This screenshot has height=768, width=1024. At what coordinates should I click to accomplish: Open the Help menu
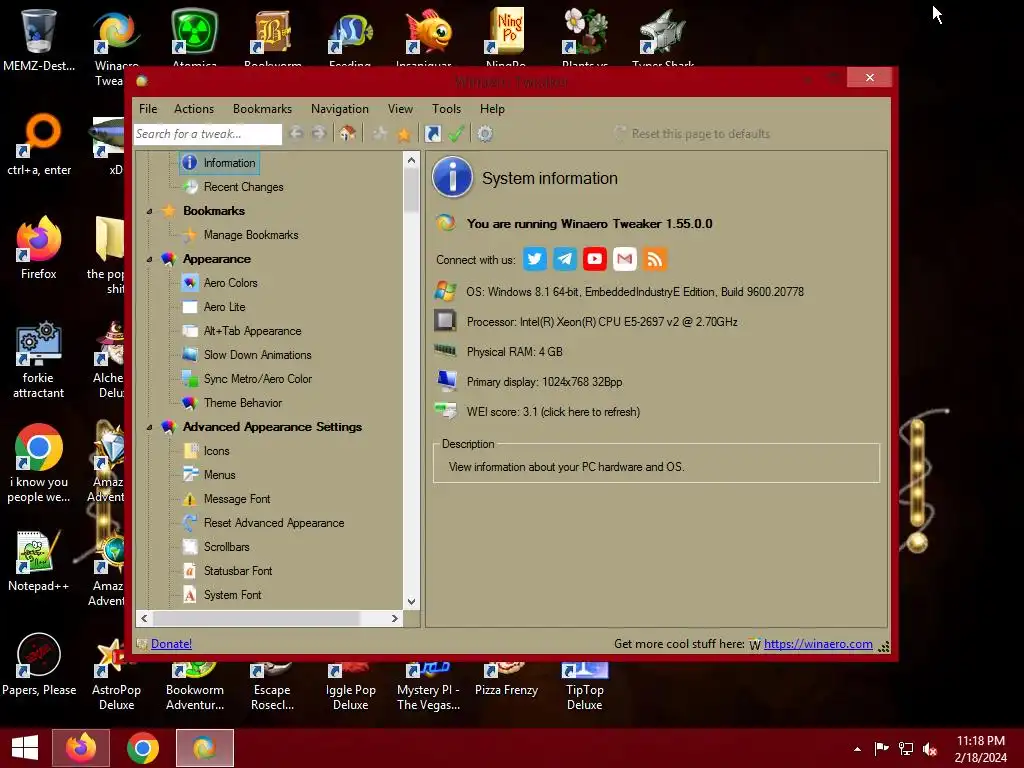(x=492, y=109)
